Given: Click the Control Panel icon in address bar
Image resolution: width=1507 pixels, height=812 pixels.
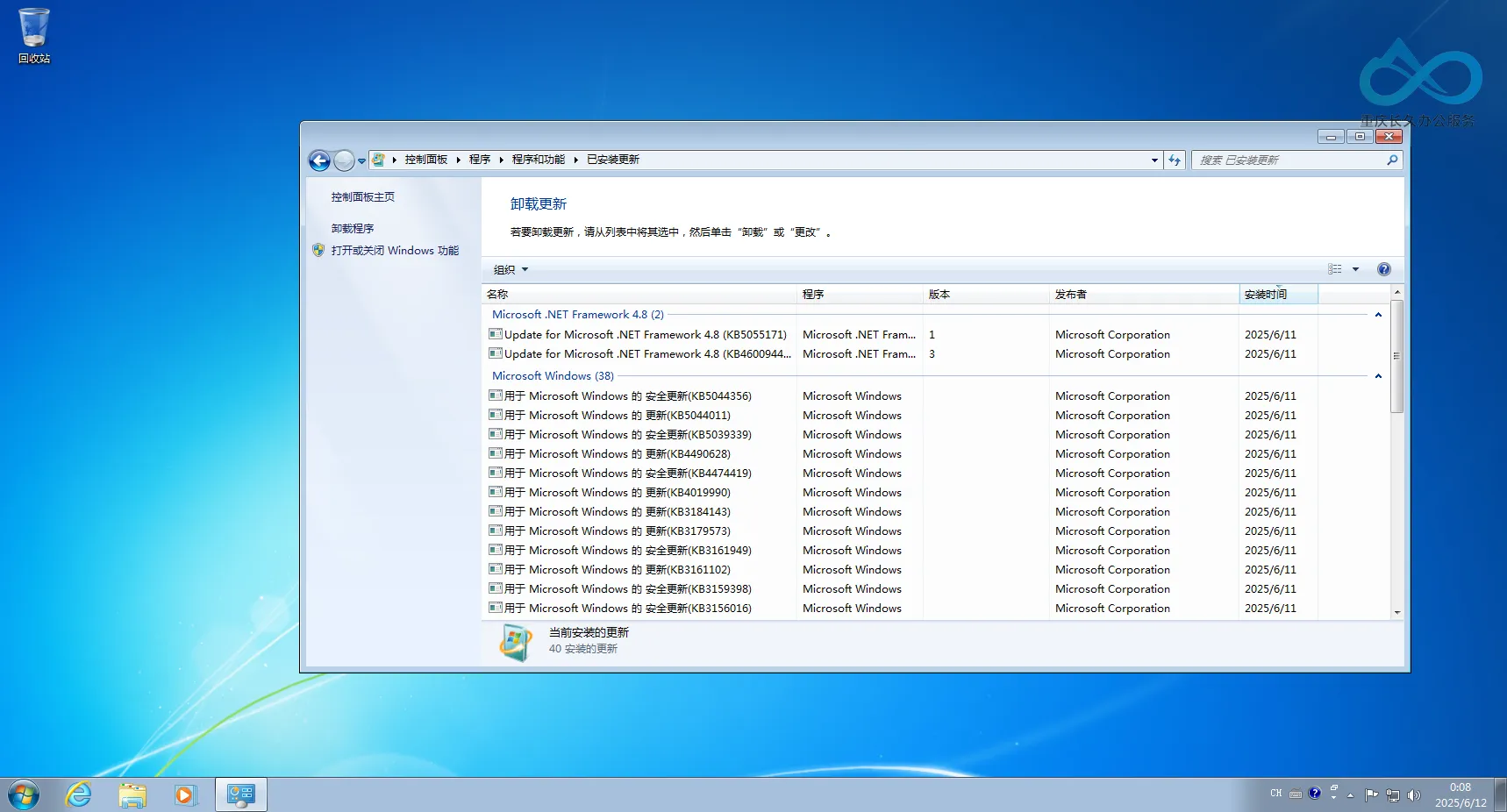Looking at the screenshot, I should (x=378, y=160).
